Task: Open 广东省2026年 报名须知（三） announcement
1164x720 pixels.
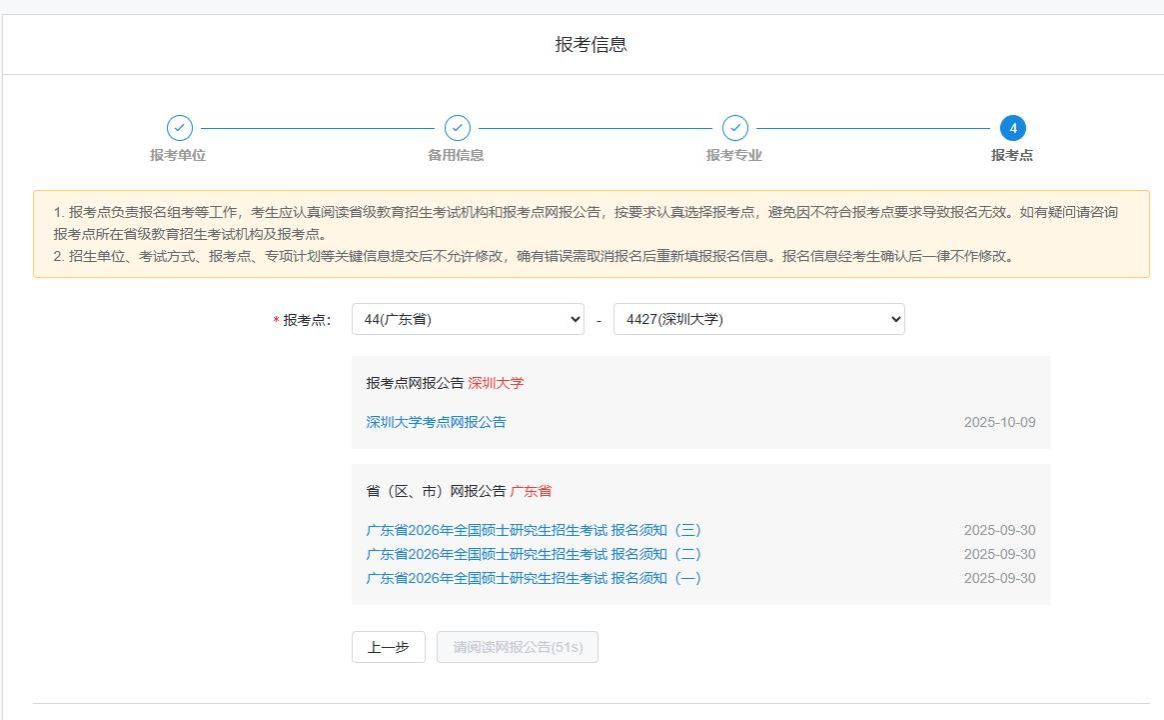Action: click(533, 530)
